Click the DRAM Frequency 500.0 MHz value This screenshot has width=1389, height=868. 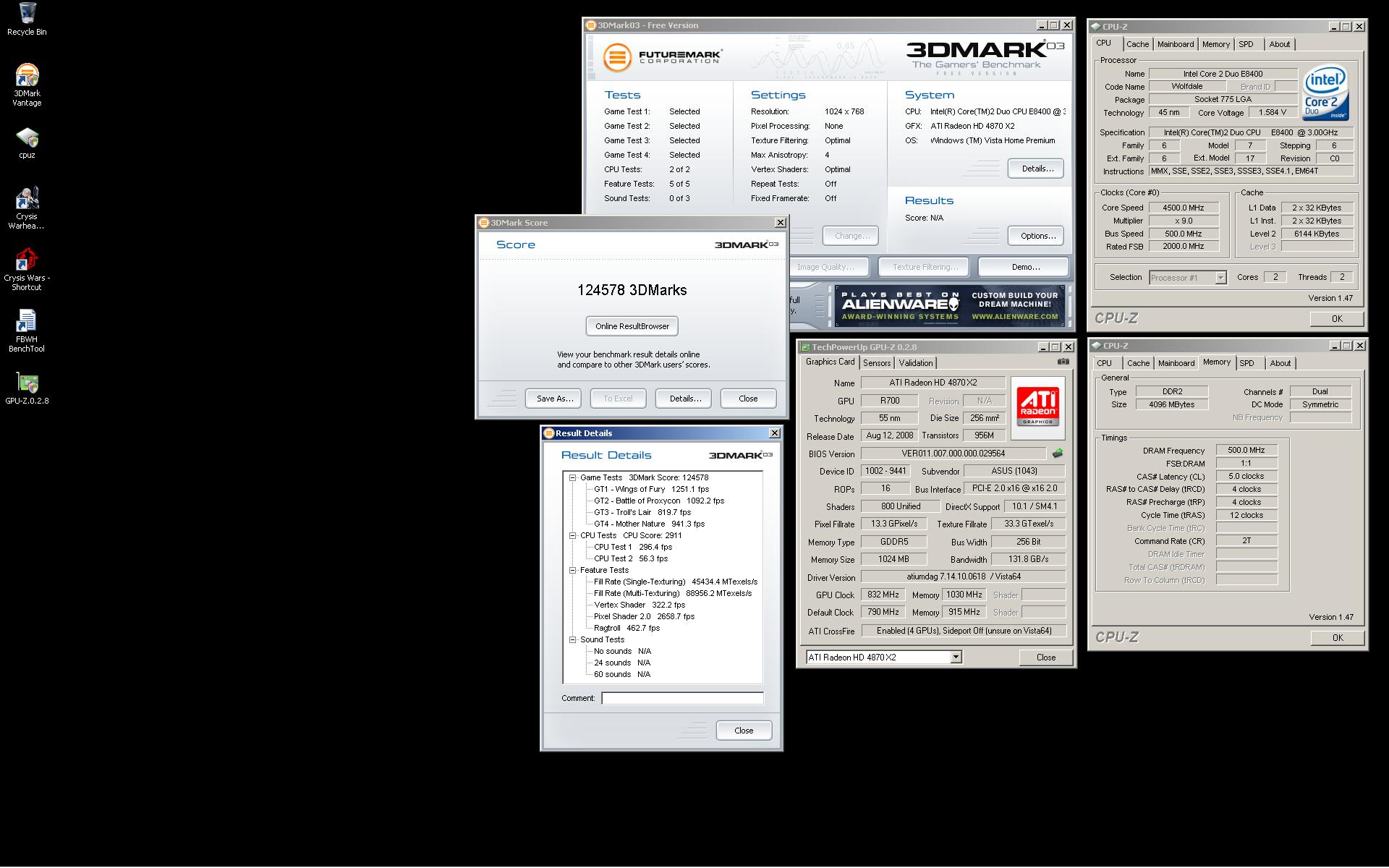[1246, 450]
